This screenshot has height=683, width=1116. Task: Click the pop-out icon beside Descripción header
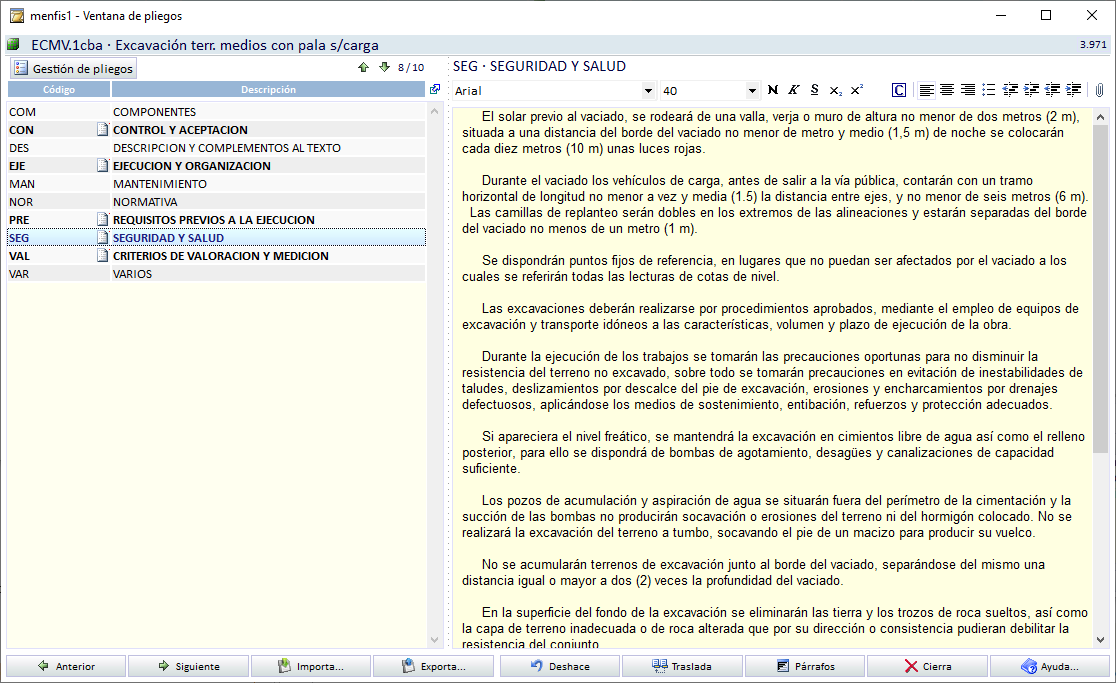tap(435, 89)
